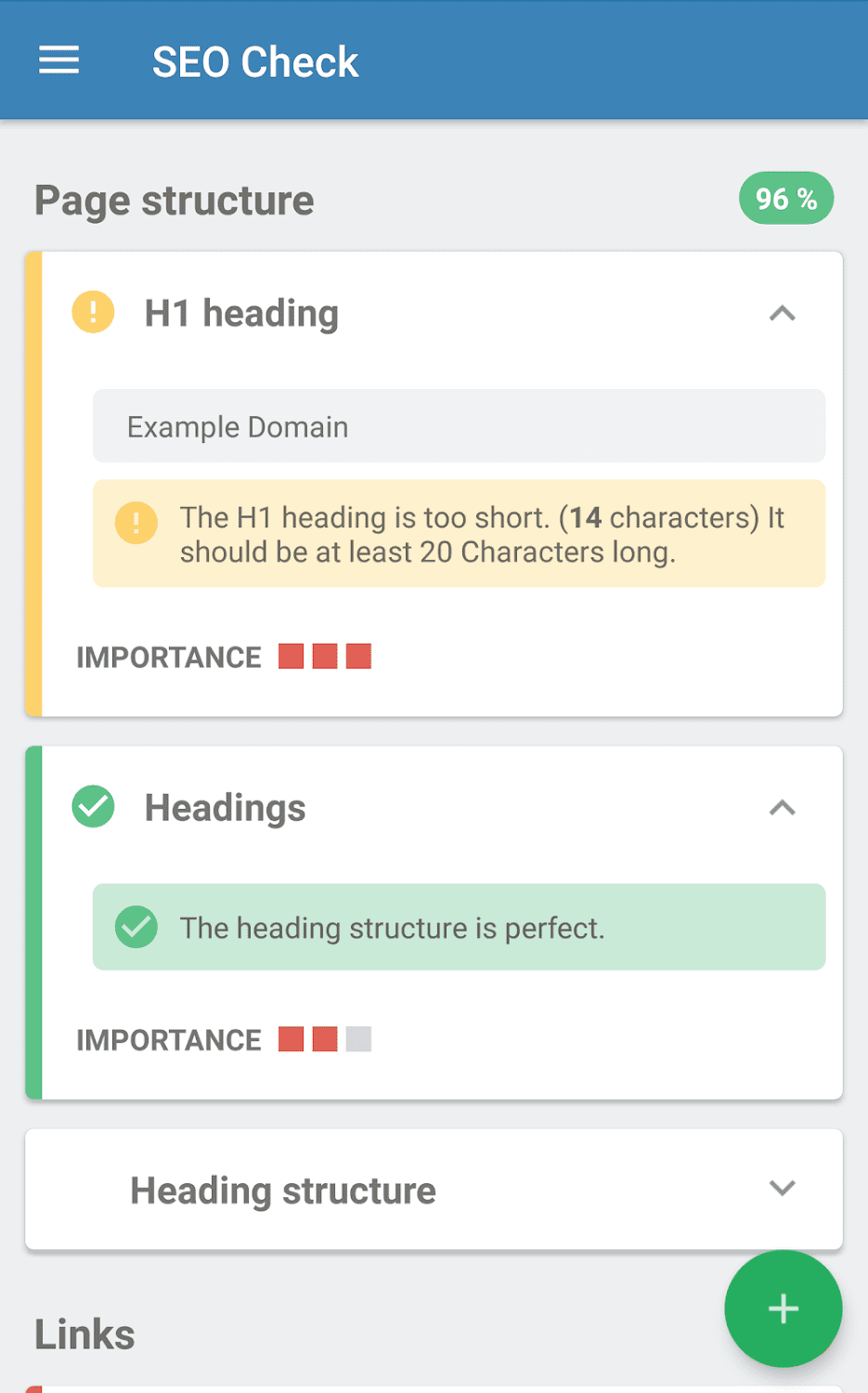Click the 96 % score badge

click(x=785, y=199)
